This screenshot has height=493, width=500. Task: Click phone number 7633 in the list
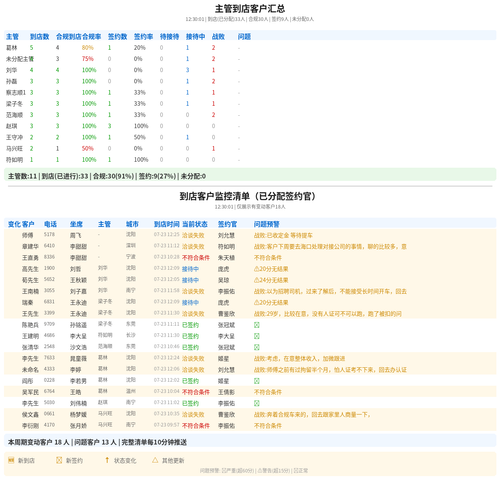(x=49, y=358)
